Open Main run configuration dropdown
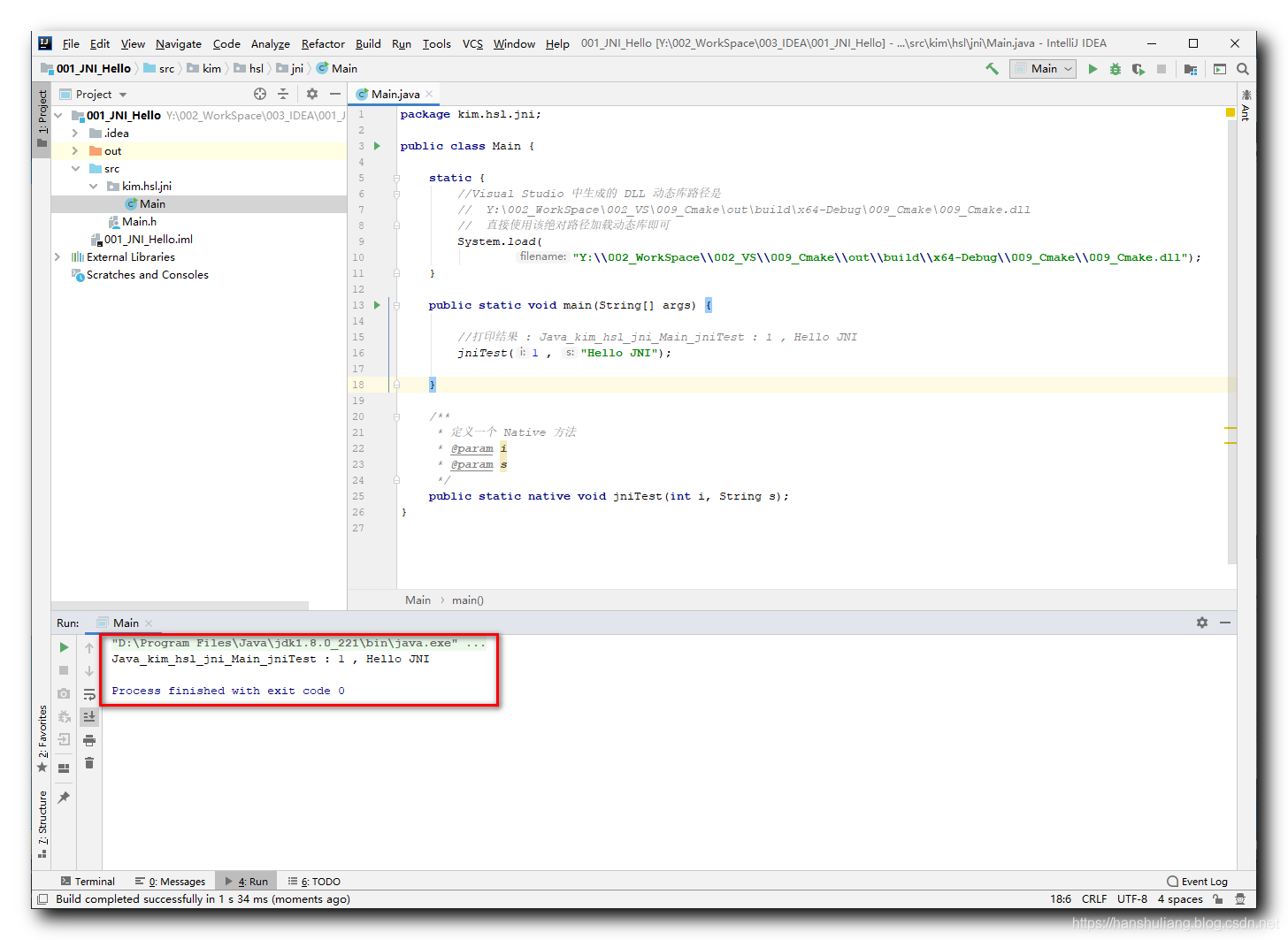The height and width of the screenshot is (940, 1288). [x=1043, y=69]
